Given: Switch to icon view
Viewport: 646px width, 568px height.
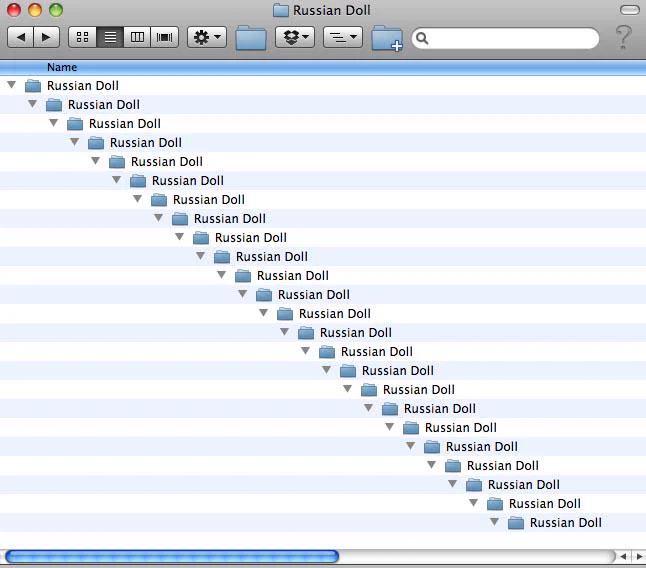Looking at the screenshot, I should 82,37.
